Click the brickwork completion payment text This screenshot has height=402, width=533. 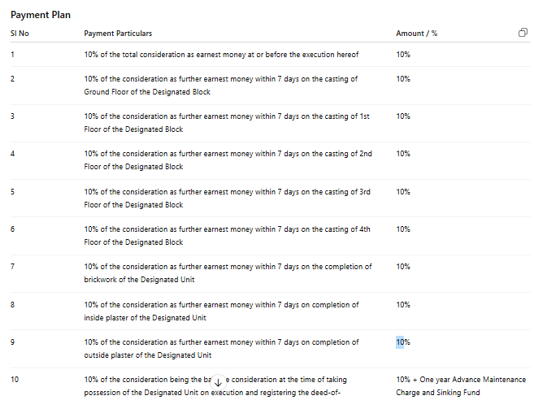tap(228, 273)
